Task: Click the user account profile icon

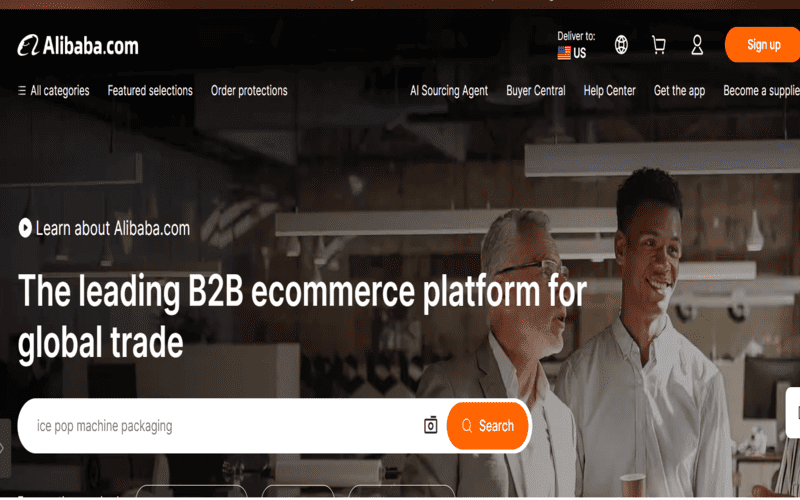Action: pos(697,45)
